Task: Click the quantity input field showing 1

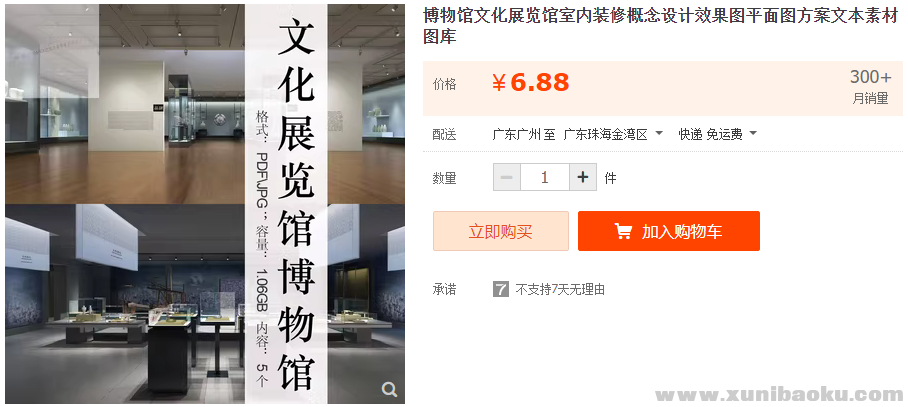Action: [545, 177]
